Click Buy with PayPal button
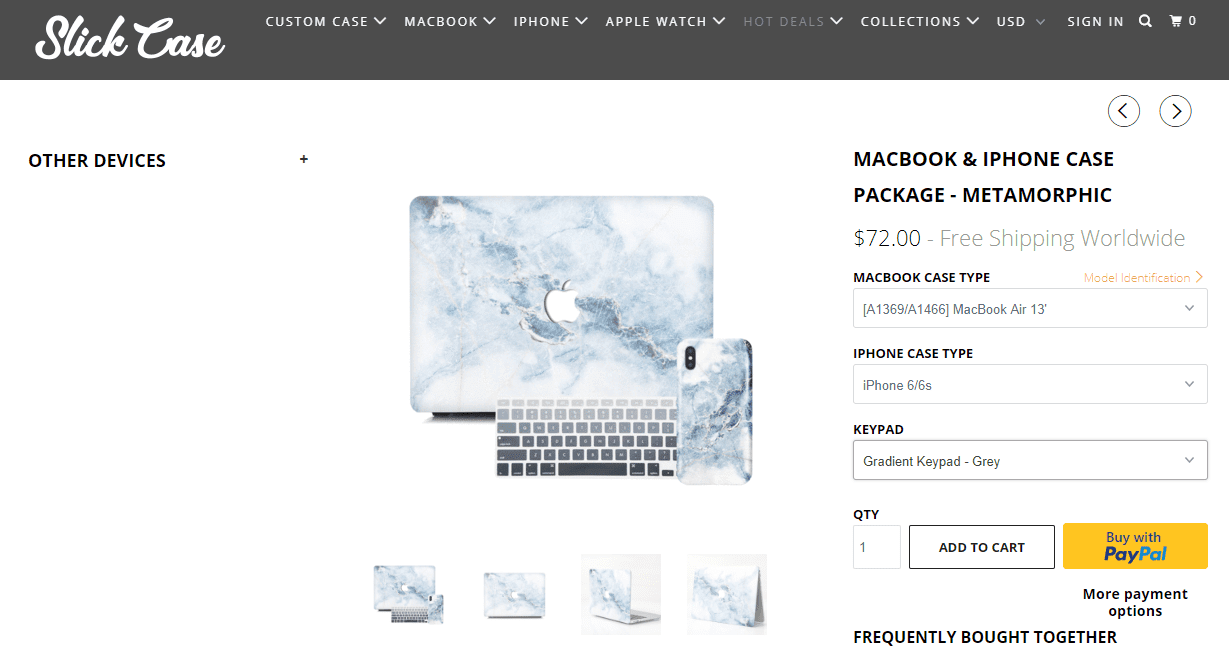1229x647 pixels. pyautogui.click(x=1135, y=546)
